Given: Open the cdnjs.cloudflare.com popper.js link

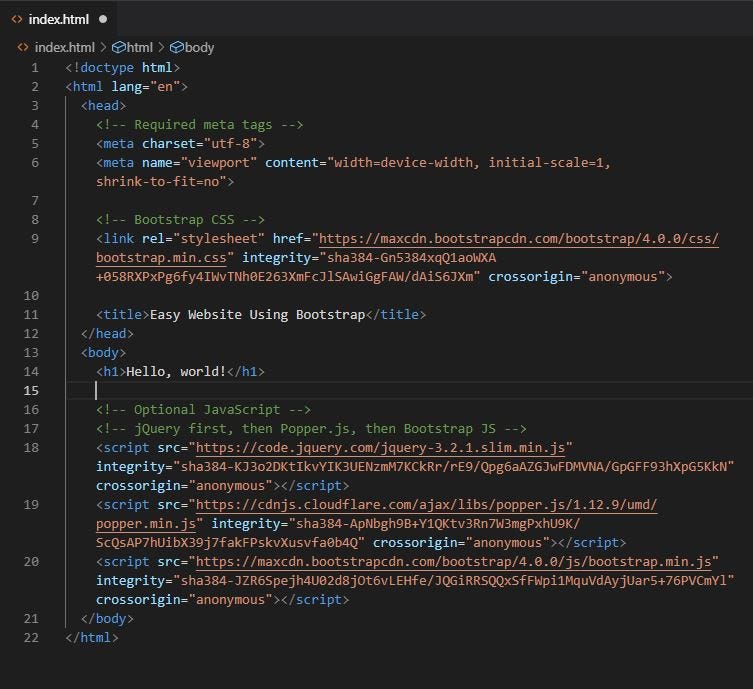Looking at the screenshot, I should pyautogui.click(x=426, y=505).
